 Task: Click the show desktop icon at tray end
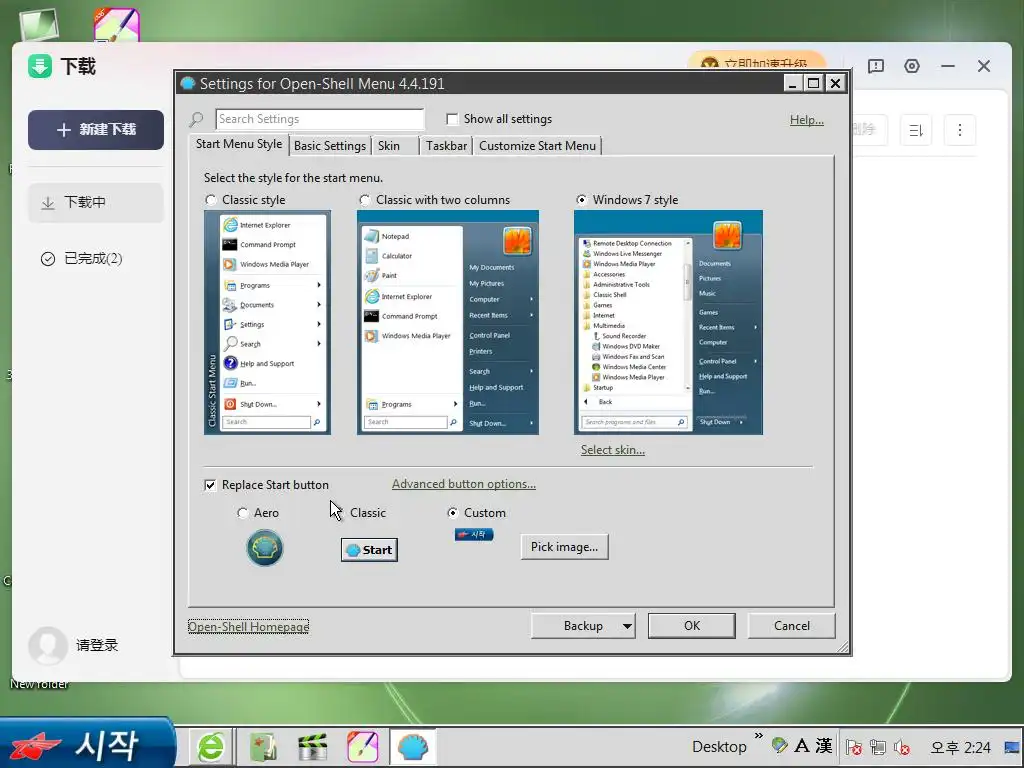coord(1012,747)
